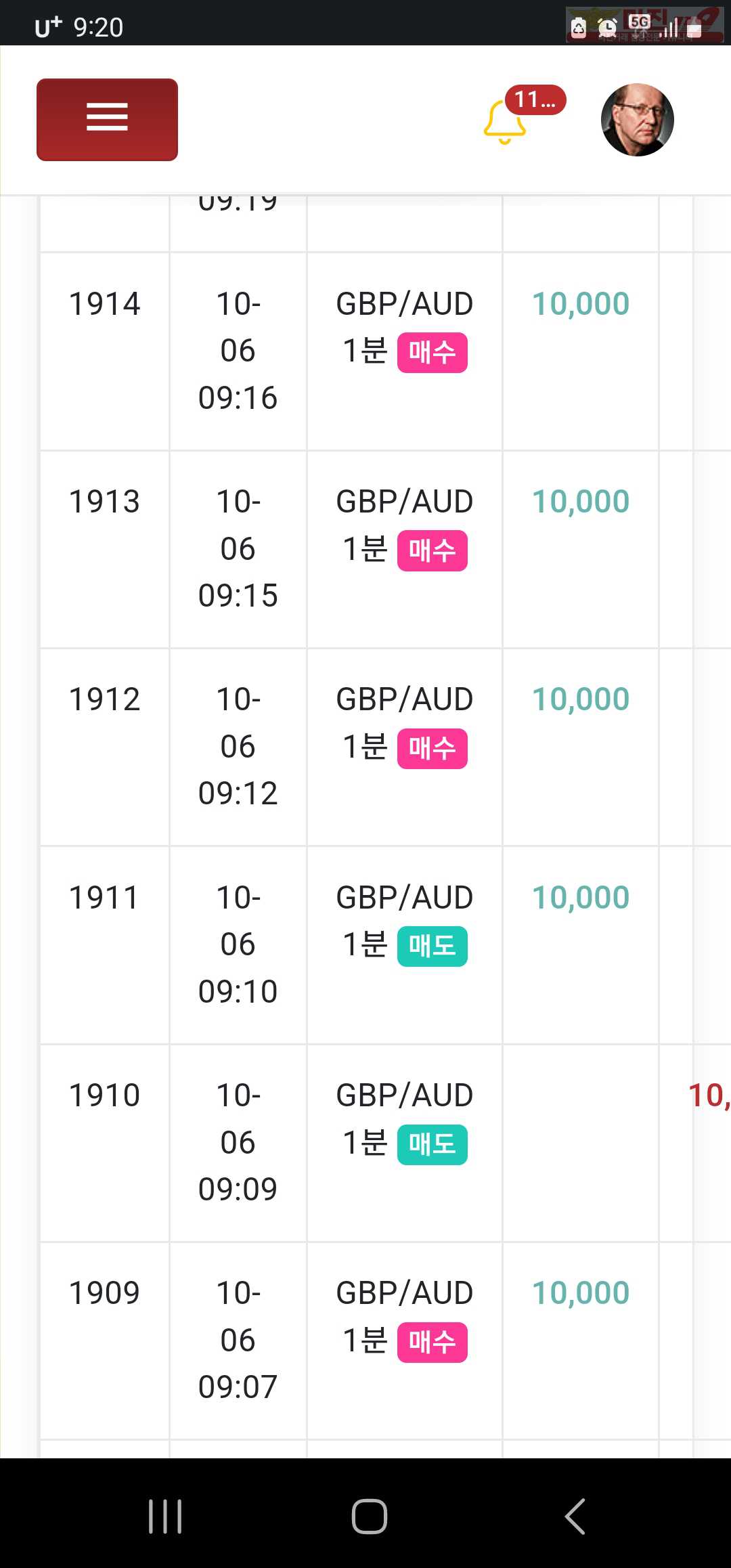Image resolution: width=731 pixels, height=1568 pixels.
Task: Tap the 10,000 amount in row 1912
Action: pyautogui.click(x=581, y=699)
